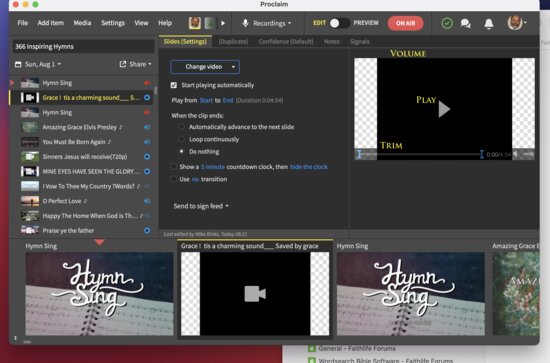Image resolution: width=550 pixels, height=363 pixels.
Task: Enable the countdown clock checkbox
Action: click(173, 167)
